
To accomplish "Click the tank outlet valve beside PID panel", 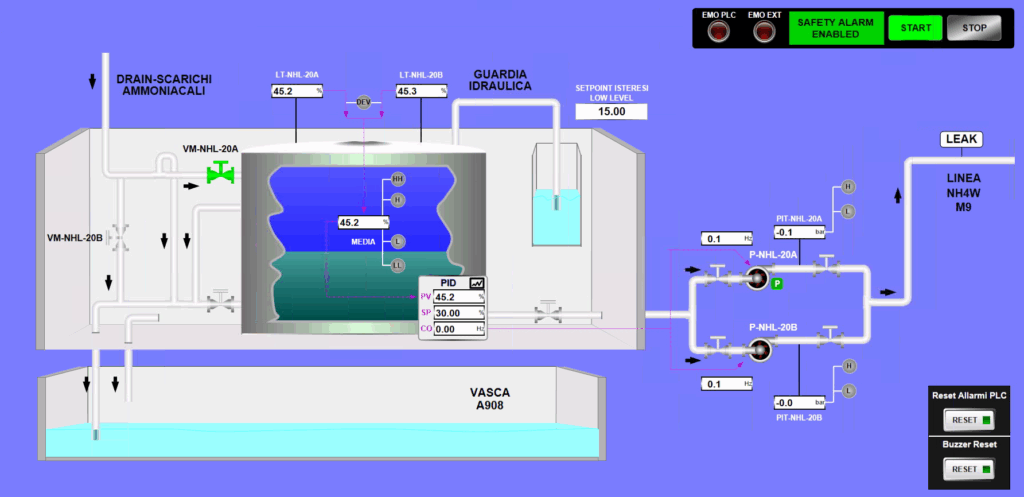I will pyautogui.click(x=547, y=312).
